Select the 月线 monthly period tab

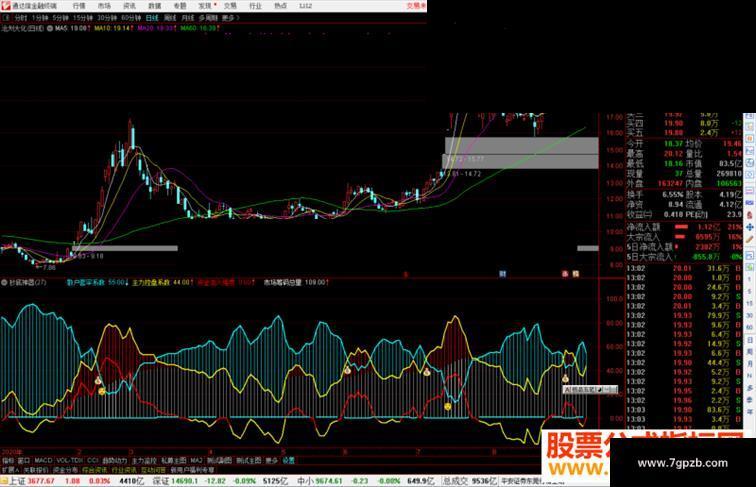click(187, 18)
